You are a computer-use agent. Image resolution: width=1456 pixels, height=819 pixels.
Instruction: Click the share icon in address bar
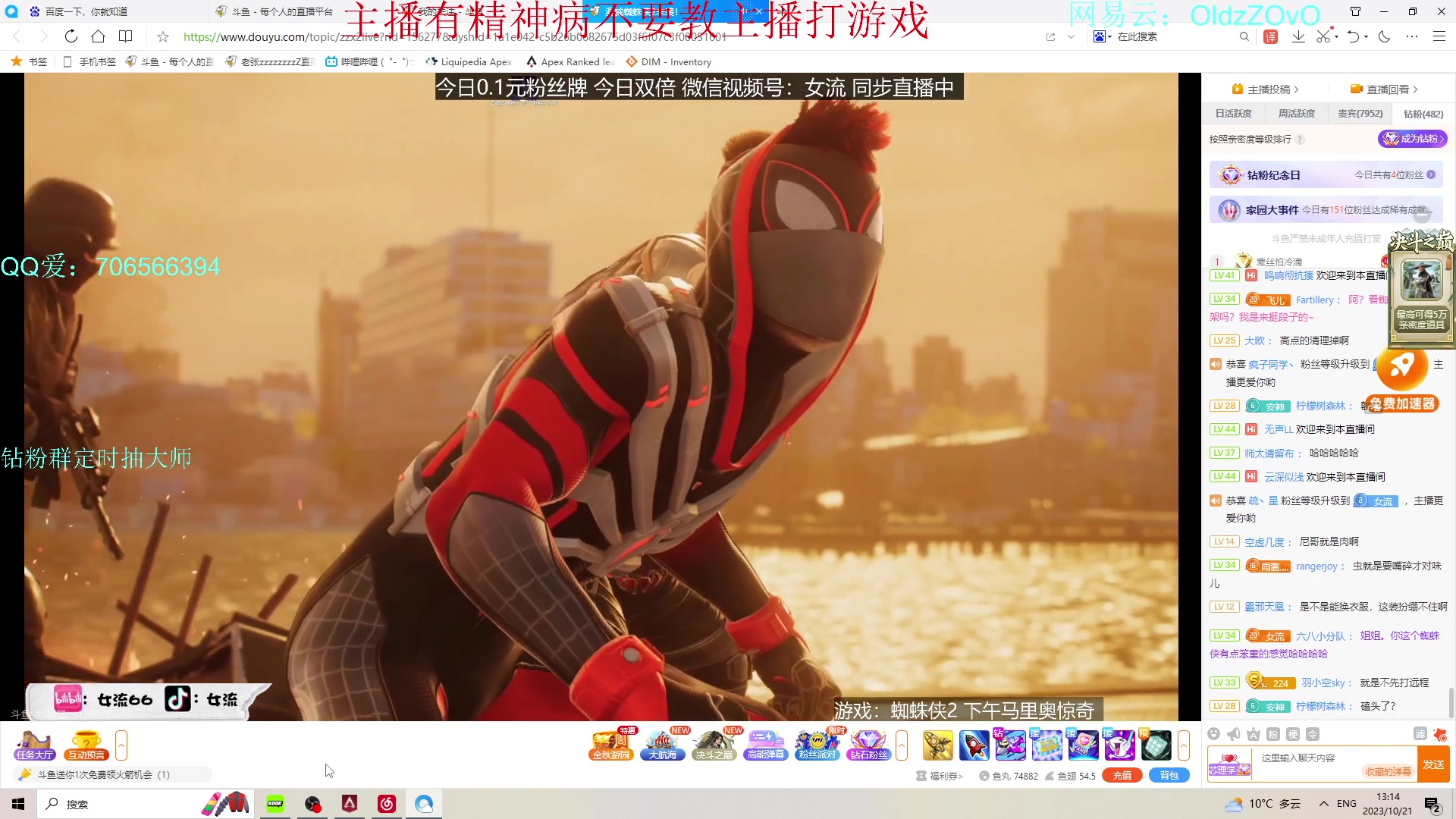[1050, 36]
